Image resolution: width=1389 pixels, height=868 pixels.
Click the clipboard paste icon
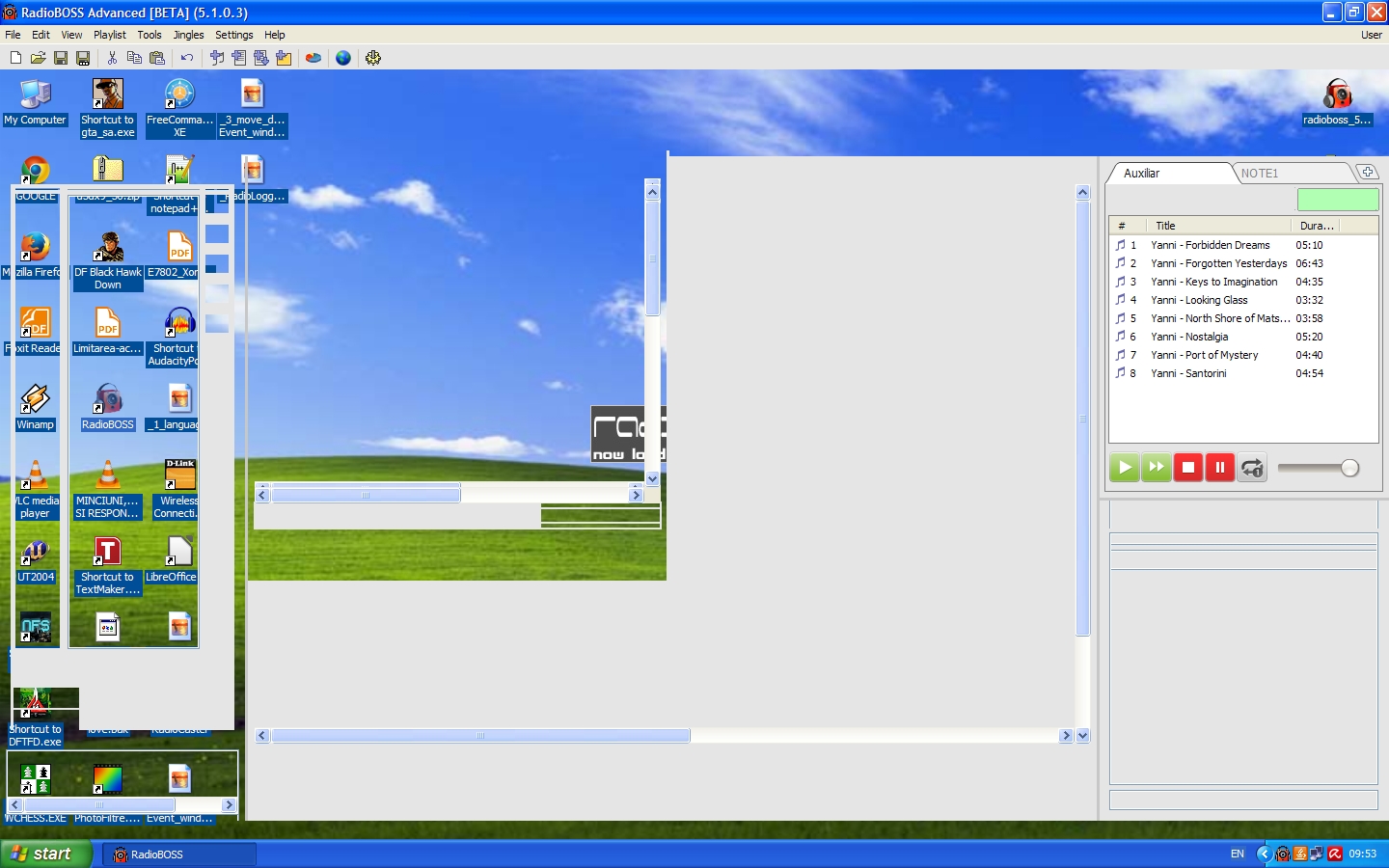(157, 58)
